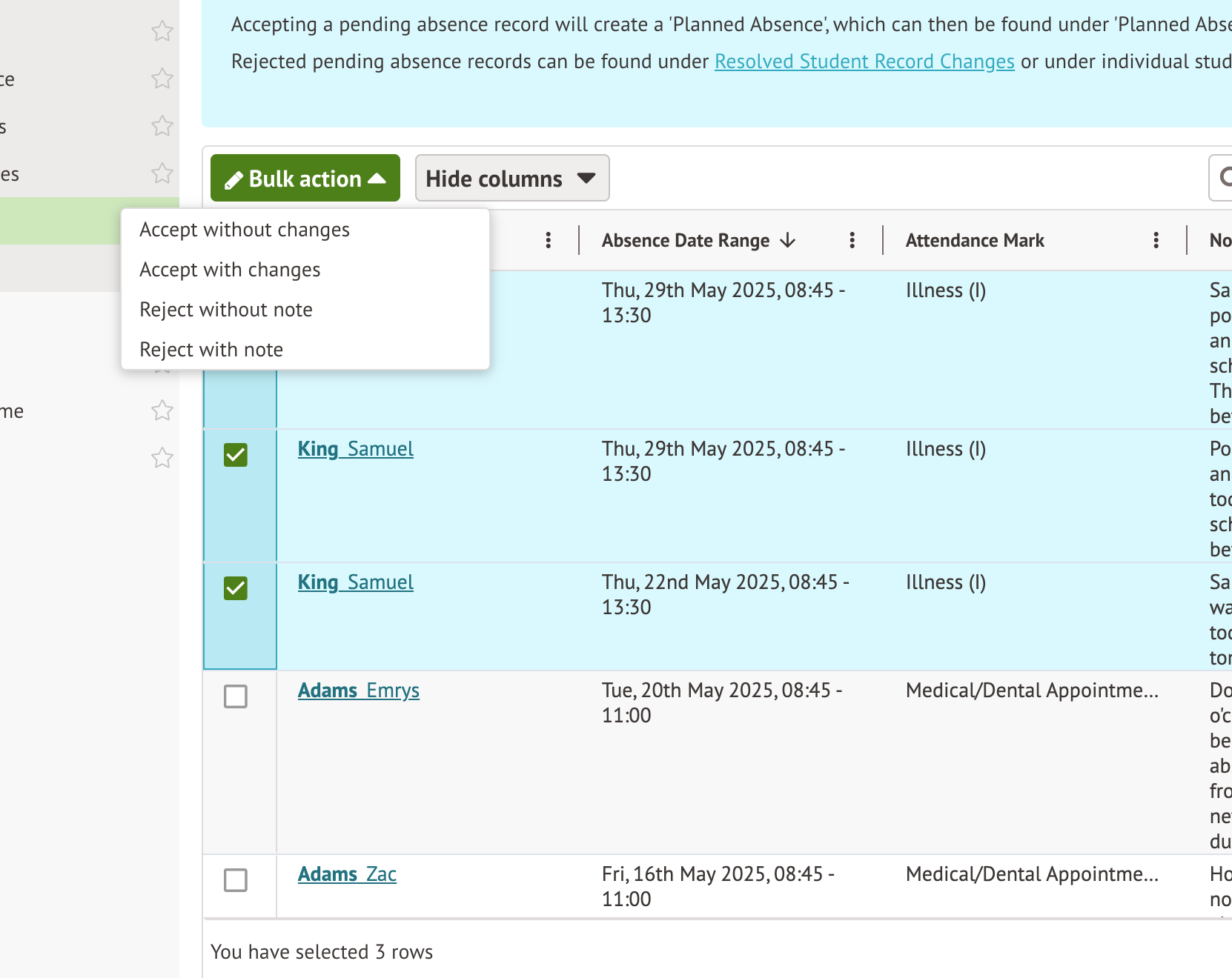Viewport: 1232px width, 978px height.
Task: Click the star beside sidebar item 'es'
Action: pos(162,173)
